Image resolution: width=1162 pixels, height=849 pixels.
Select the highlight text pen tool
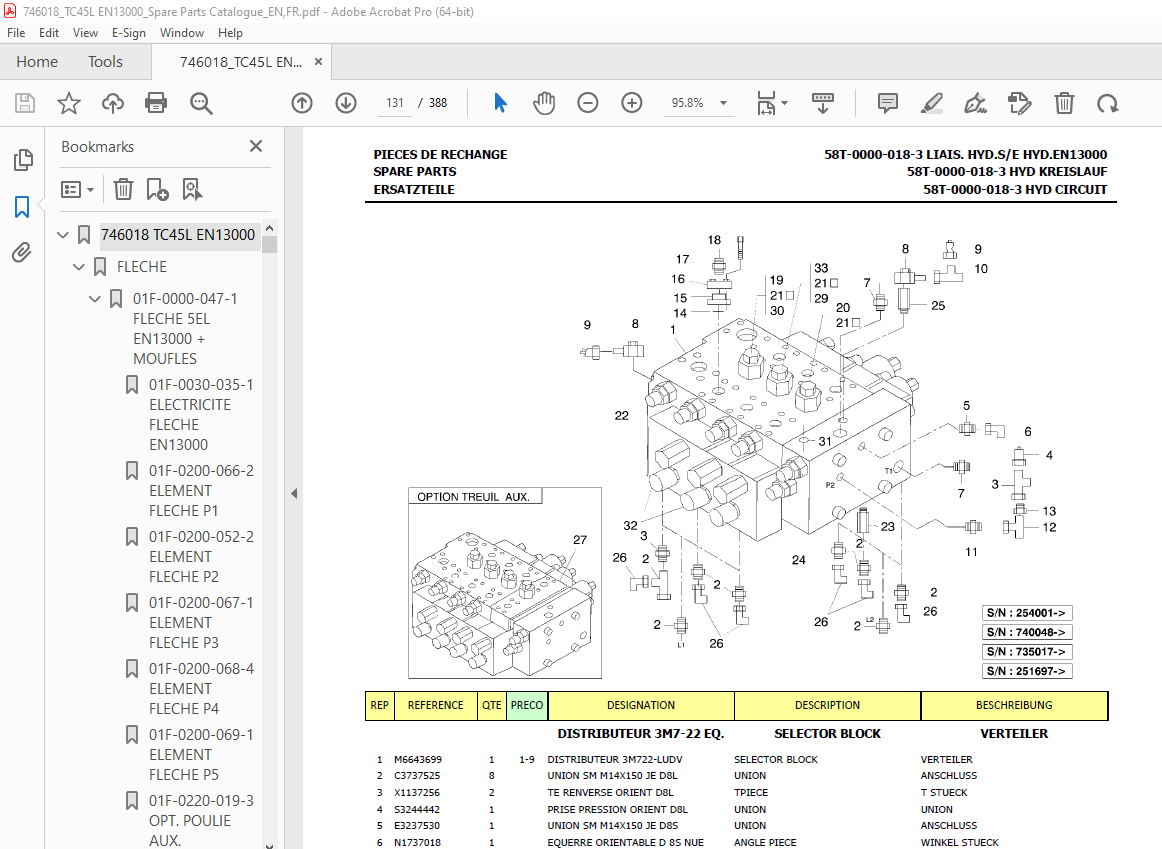932,103
